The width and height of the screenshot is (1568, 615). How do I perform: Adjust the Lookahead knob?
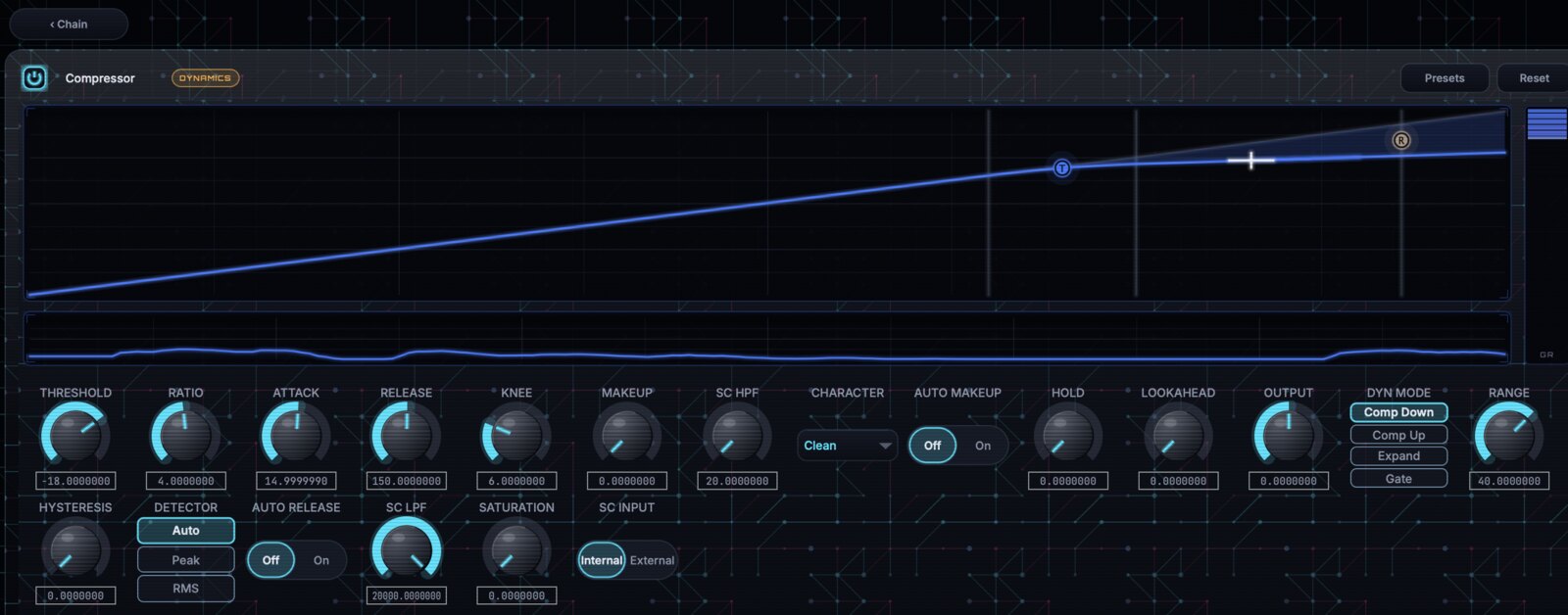click(1178, 435)
